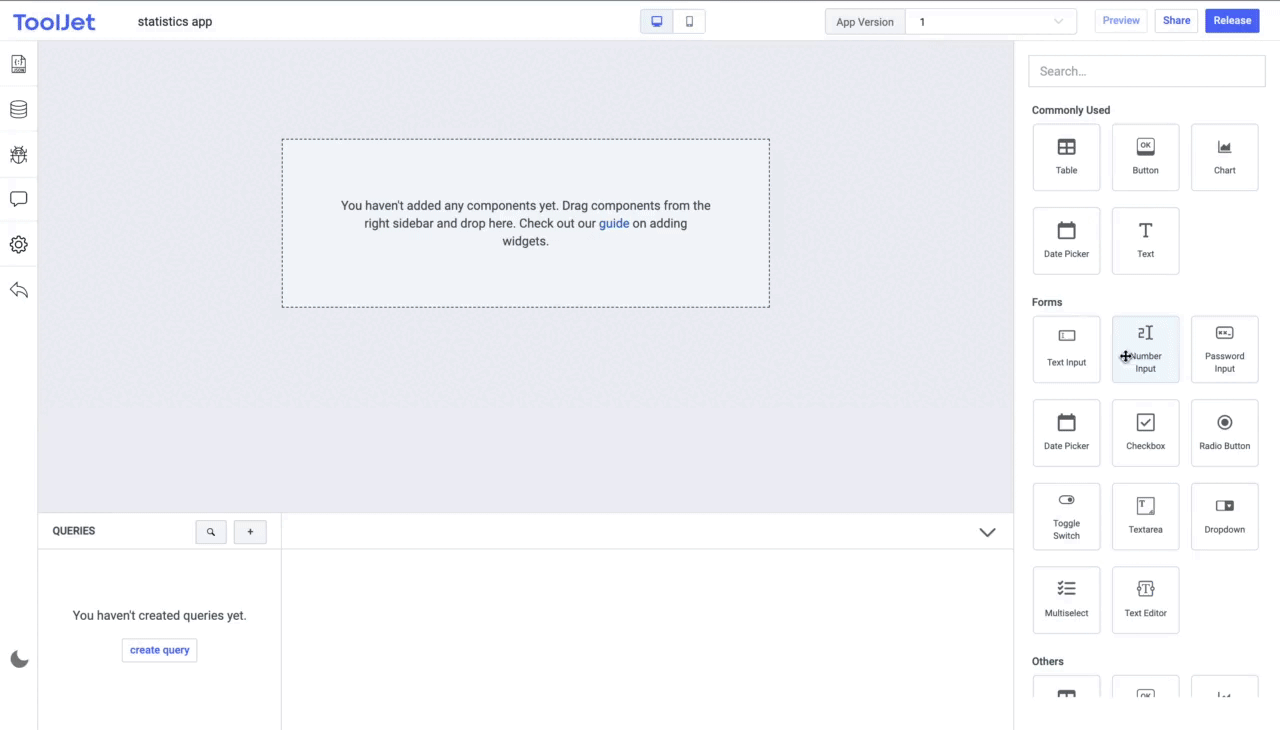Open the guide link on canvas
The height and width of the screenshot is (730, 1280).
pos(614,223)
